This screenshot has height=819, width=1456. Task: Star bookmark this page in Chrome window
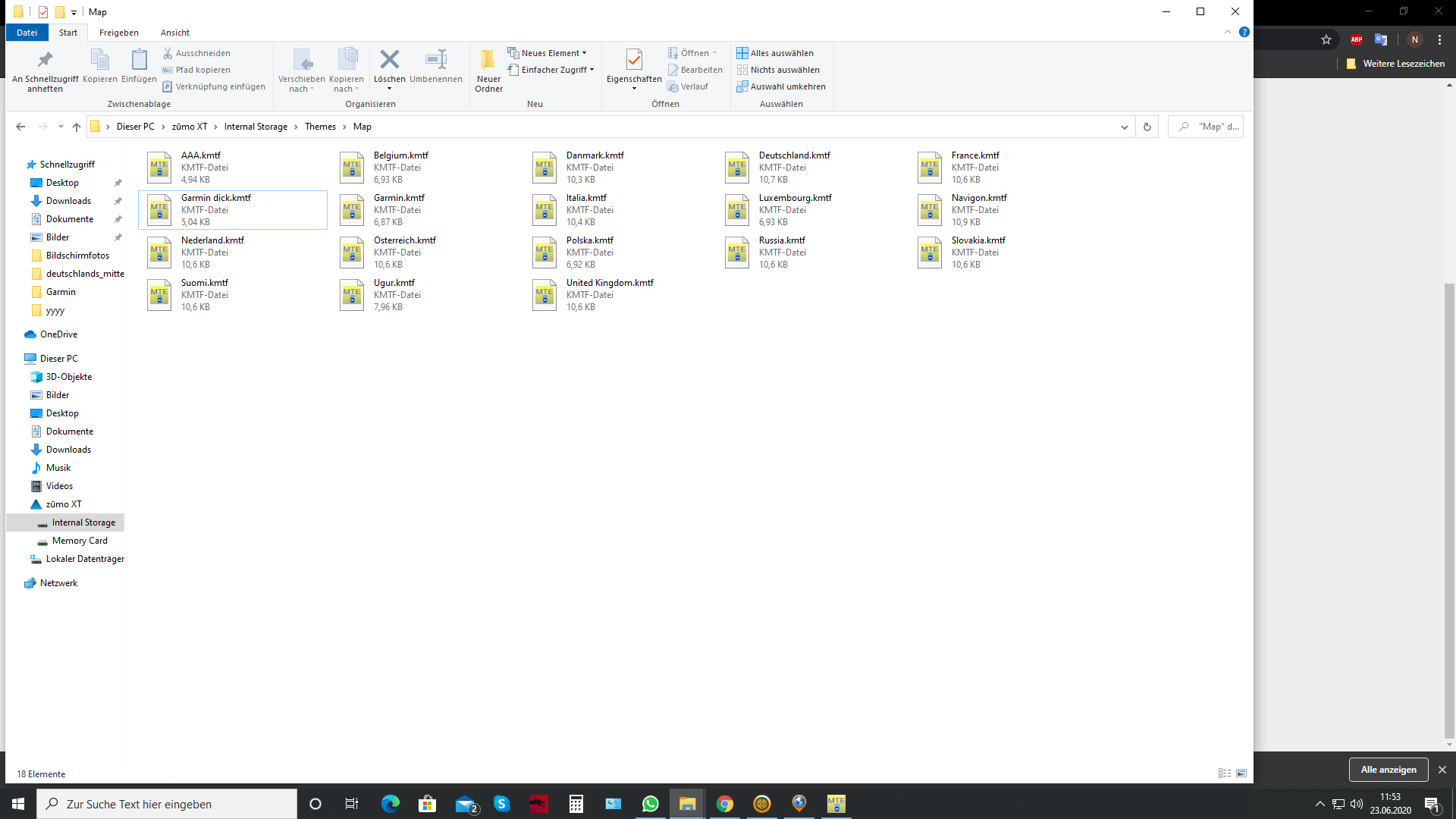click(x=1326, y=39)
